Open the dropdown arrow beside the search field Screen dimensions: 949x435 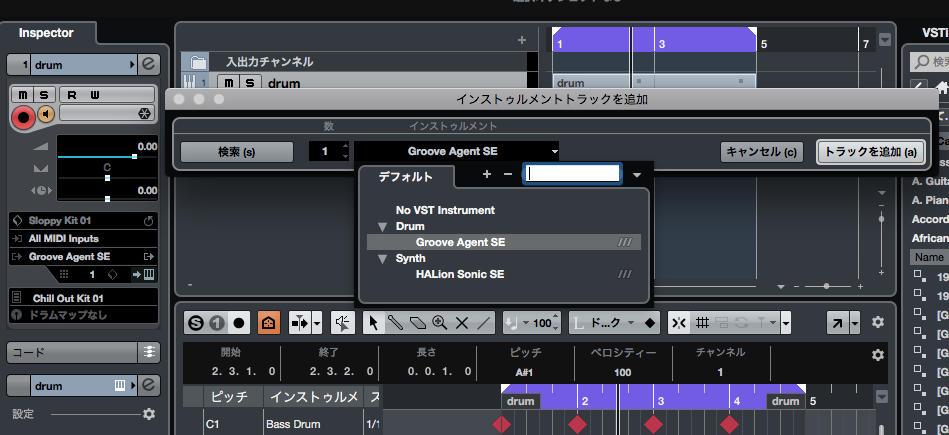point(637,175)
